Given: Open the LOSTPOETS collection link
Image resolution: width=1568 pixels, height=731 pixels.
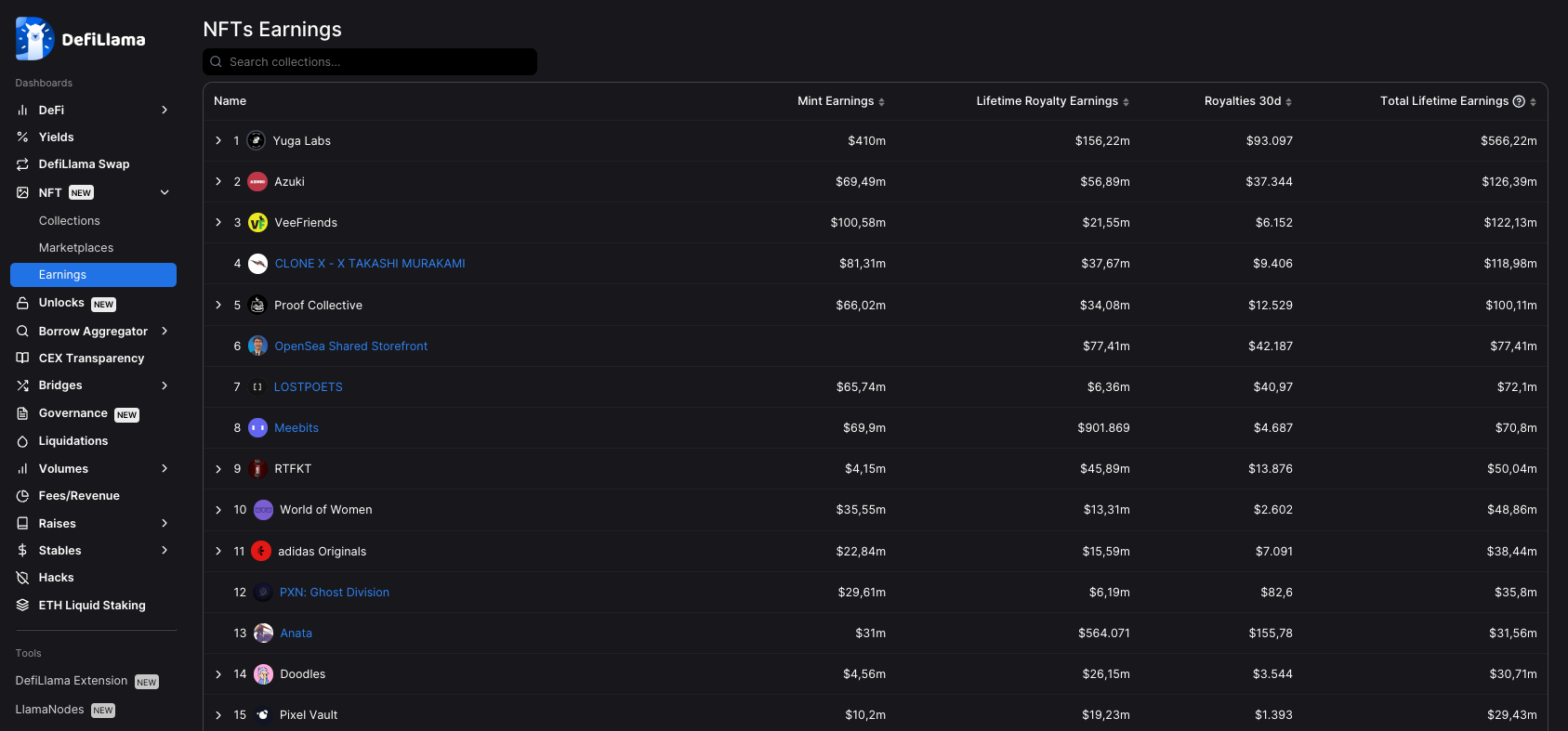Looking at the screenshot, I should 308,387.
